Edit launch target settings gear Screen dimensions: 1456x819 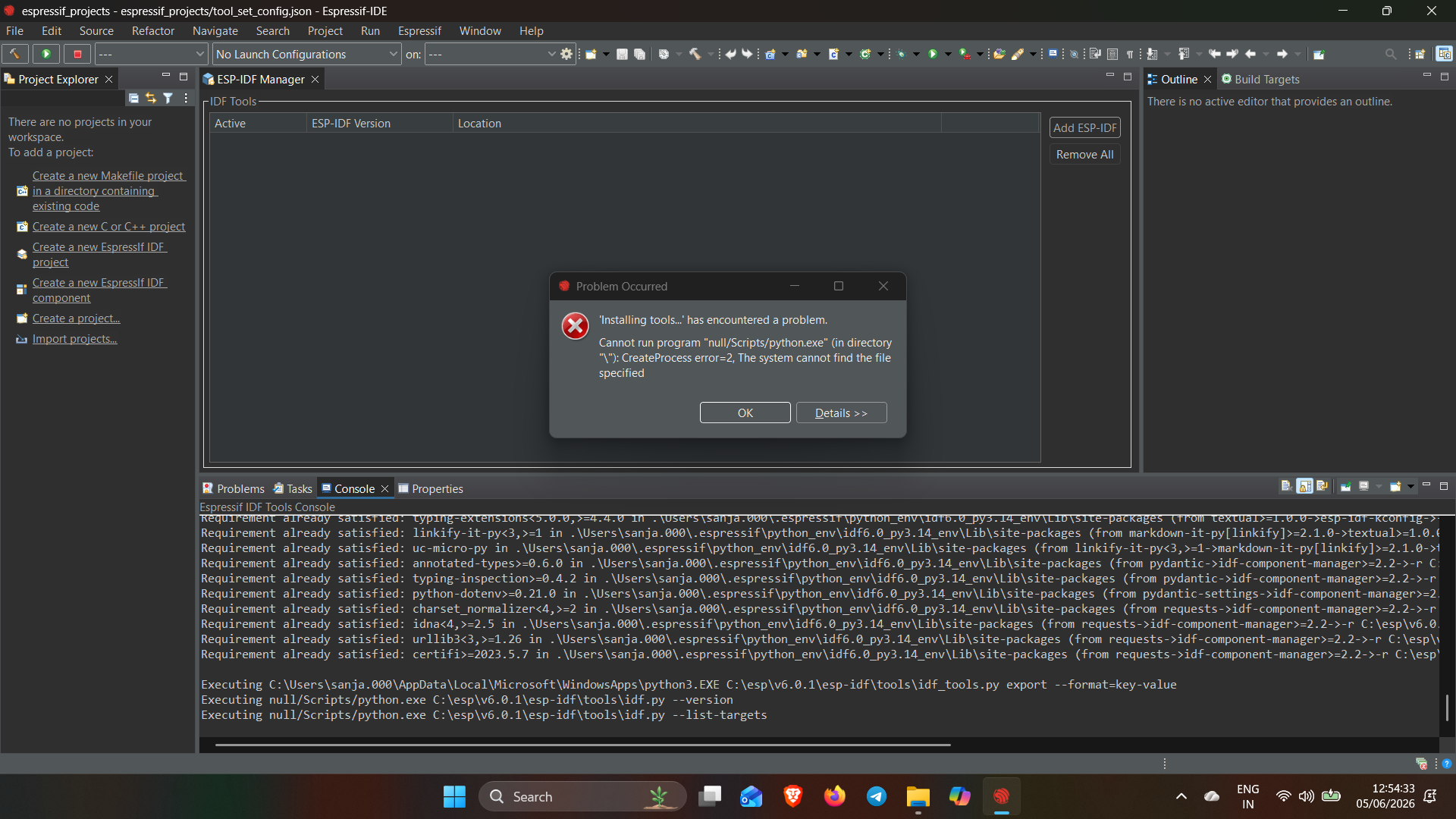click(x=566, y=54)
